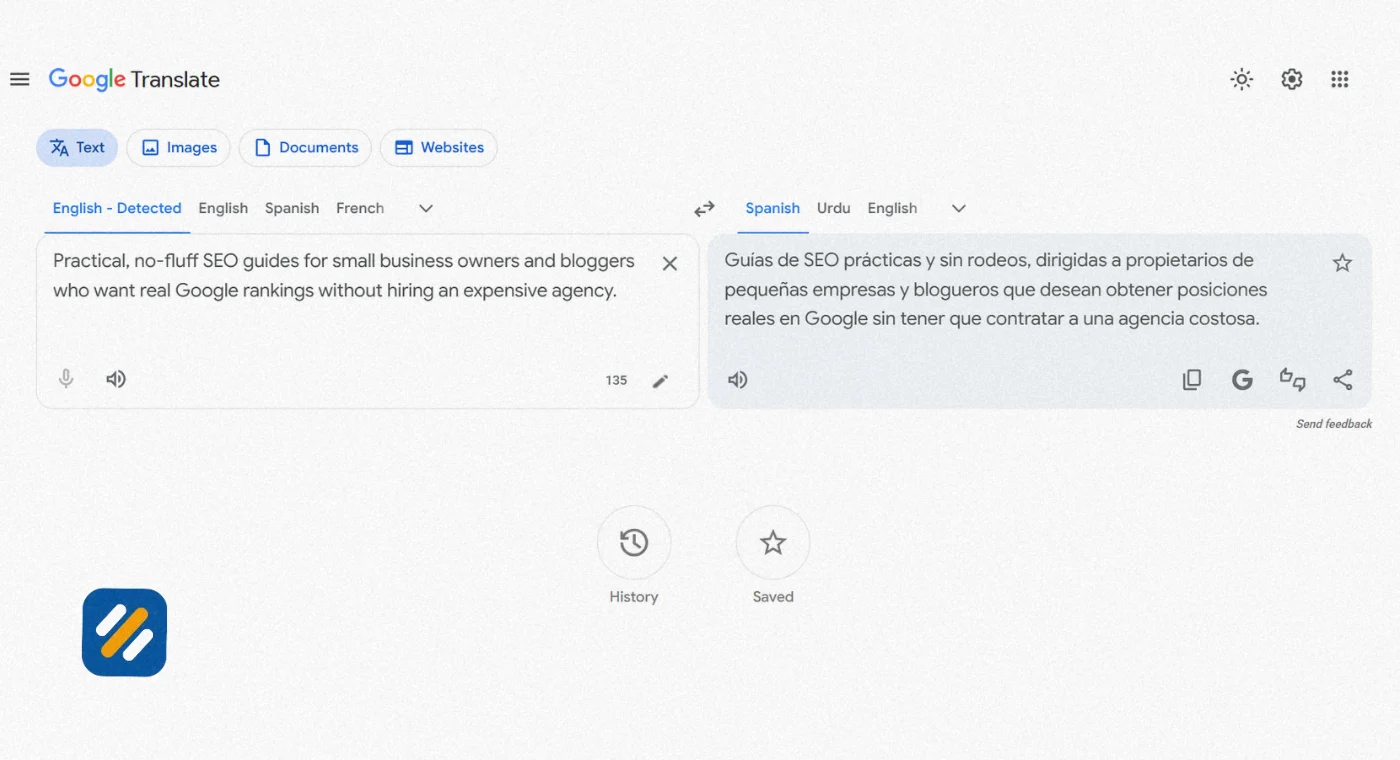Click the Spanish translated text output

995,290
